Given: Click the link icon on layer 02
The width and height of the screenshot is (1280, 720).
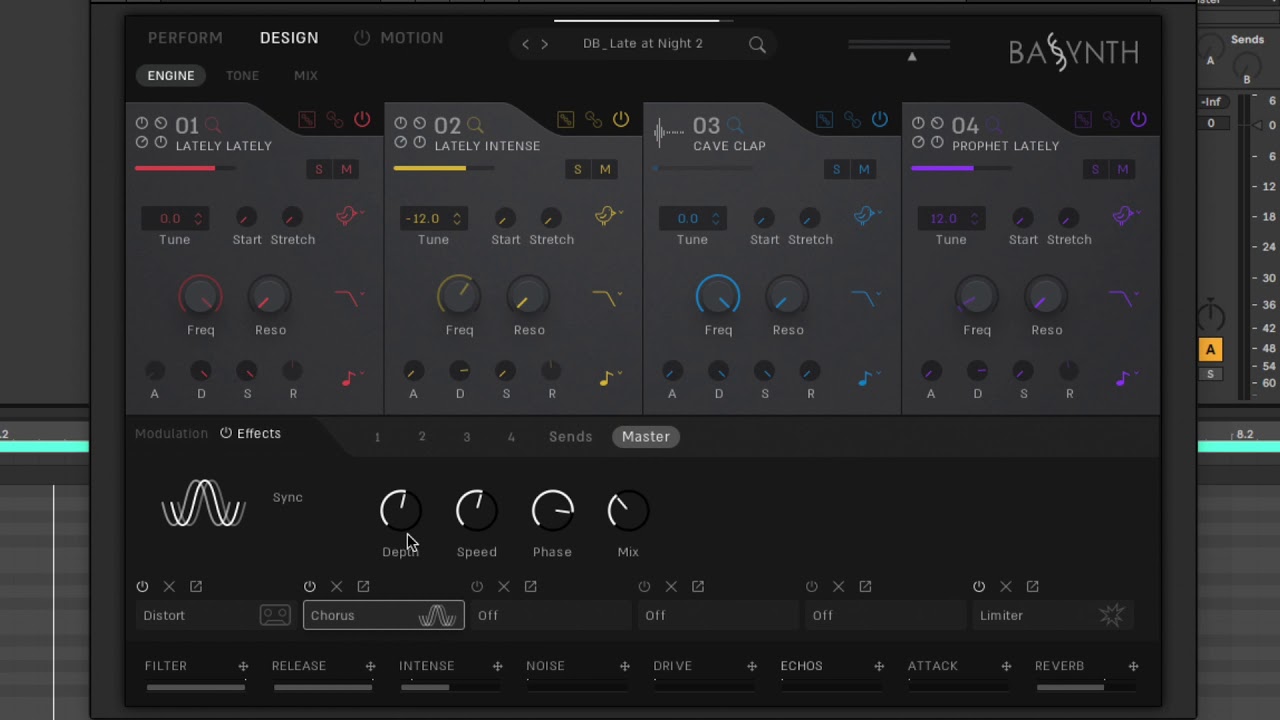Looking at the screenshot, I should pyautogui.click(x=593, y=120).
